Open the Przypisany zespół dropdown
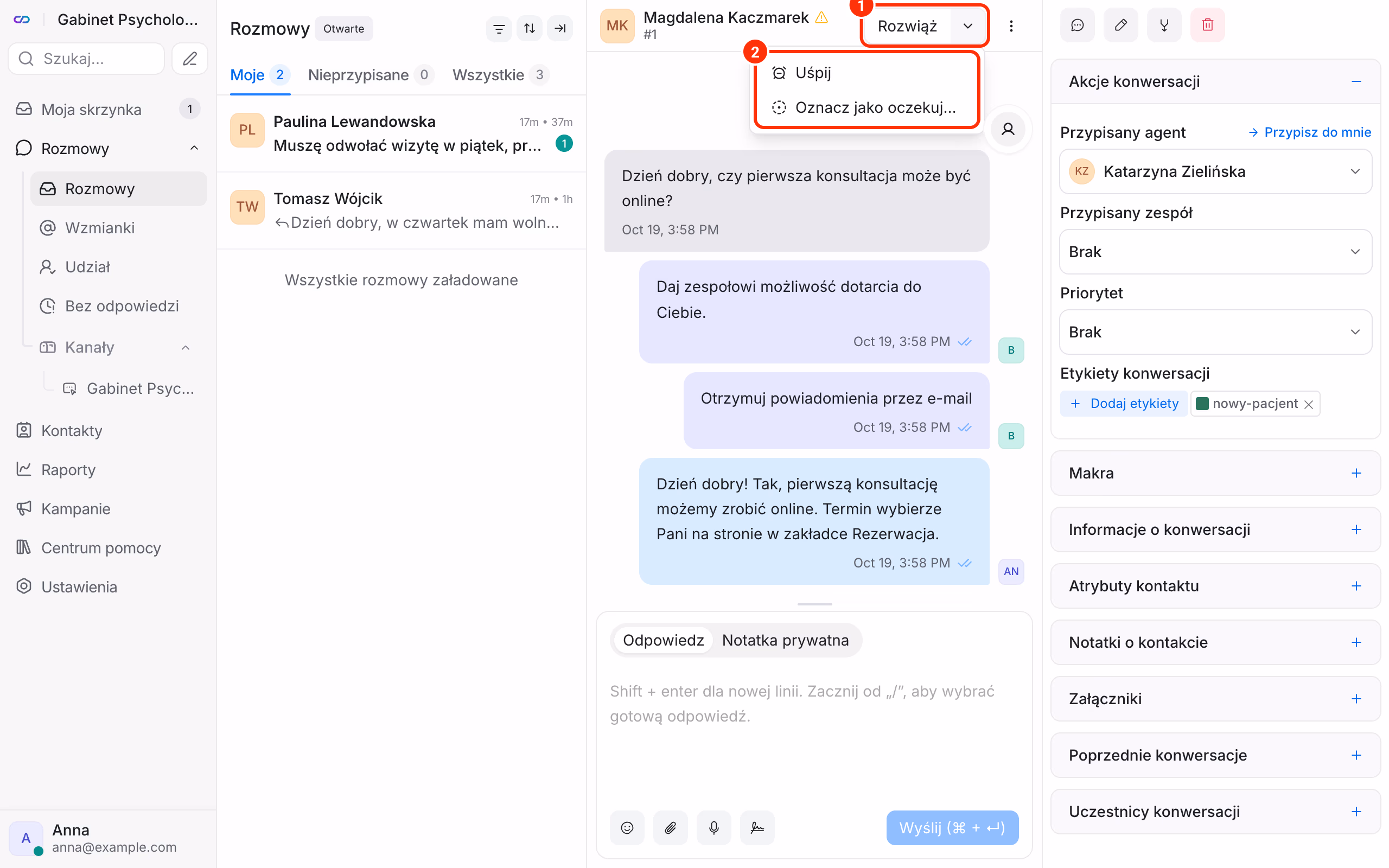 click(1215, 252)
